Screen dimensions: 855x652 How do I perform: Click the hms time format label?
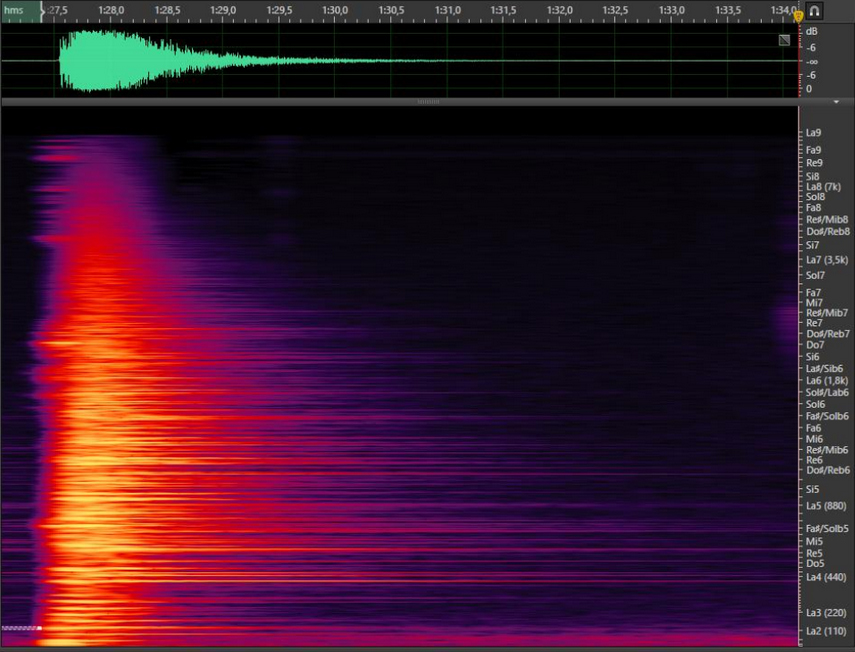14,10
